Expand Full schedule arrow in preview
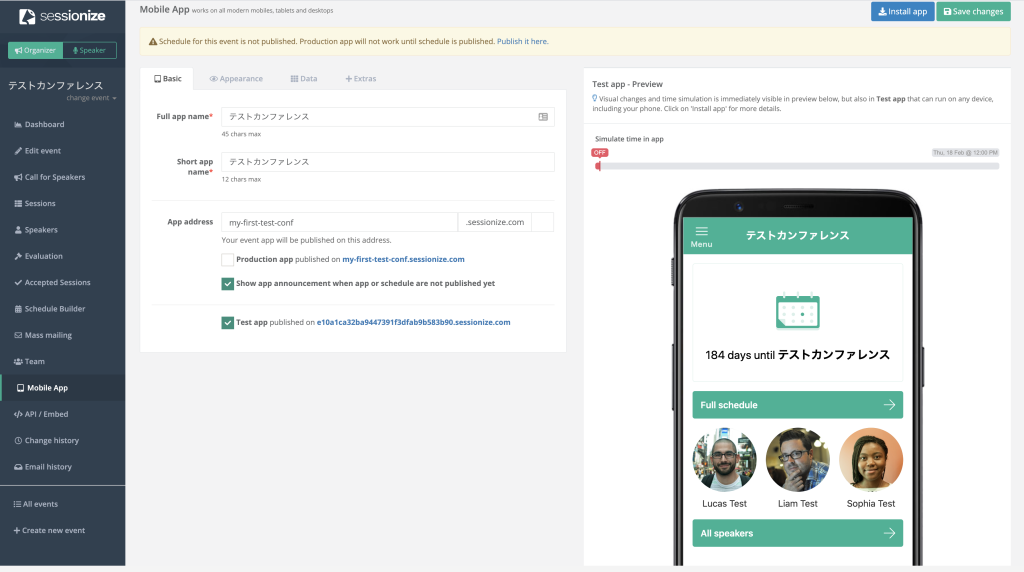This screenshot has width=1024, height=572. coord(889,405)
